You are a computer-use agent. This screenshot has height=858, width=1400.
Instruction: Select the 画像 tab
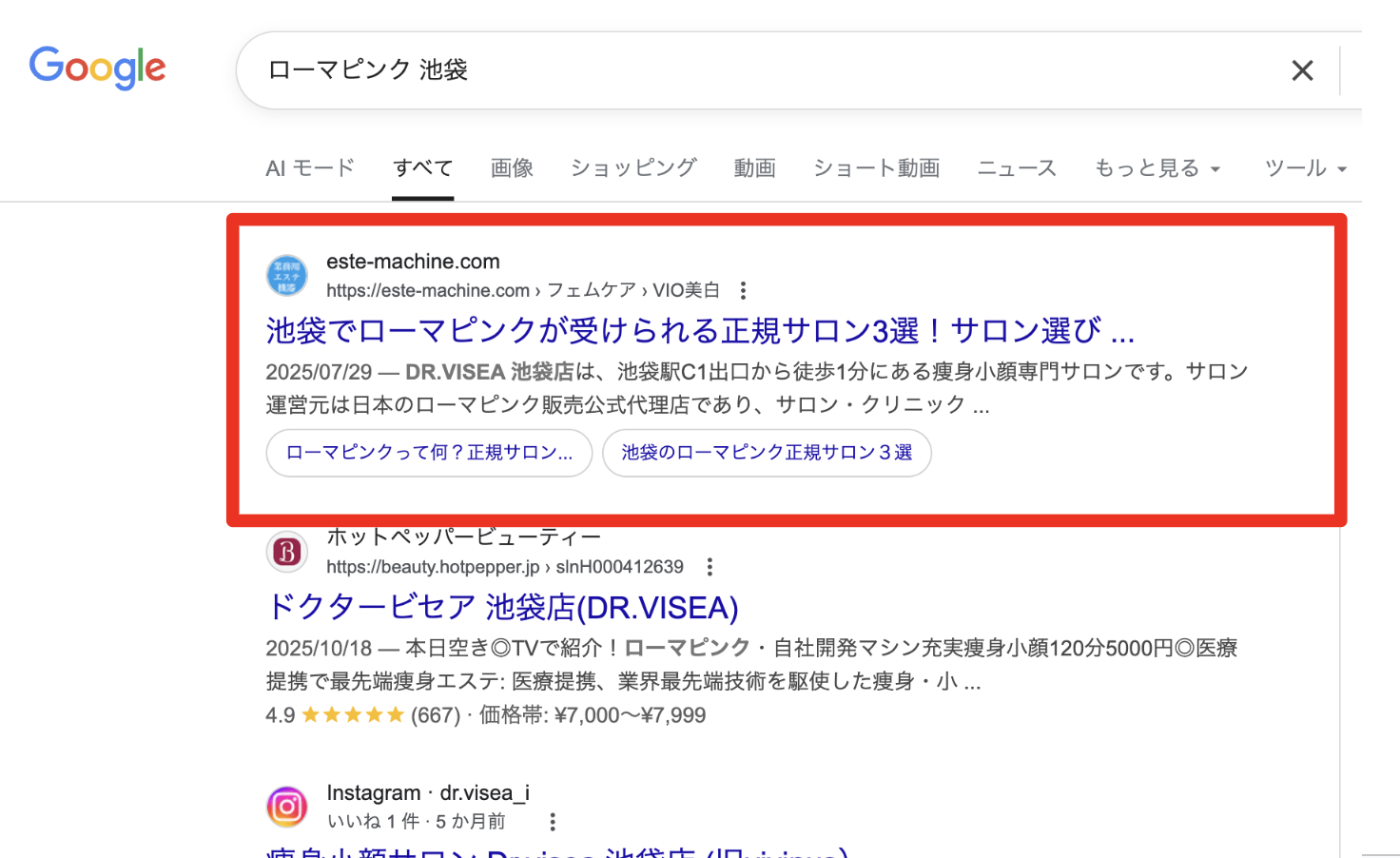click(x=512, y=168)
